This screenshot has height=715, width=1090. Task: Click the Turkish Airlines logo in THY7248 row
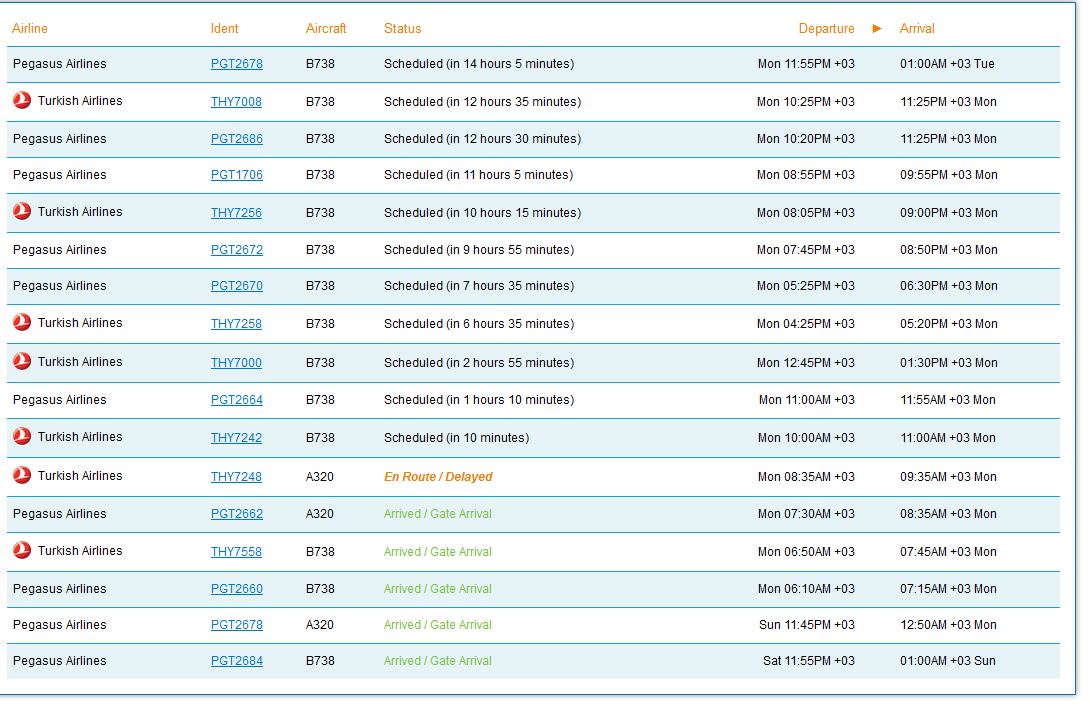[x=22, y=476]
